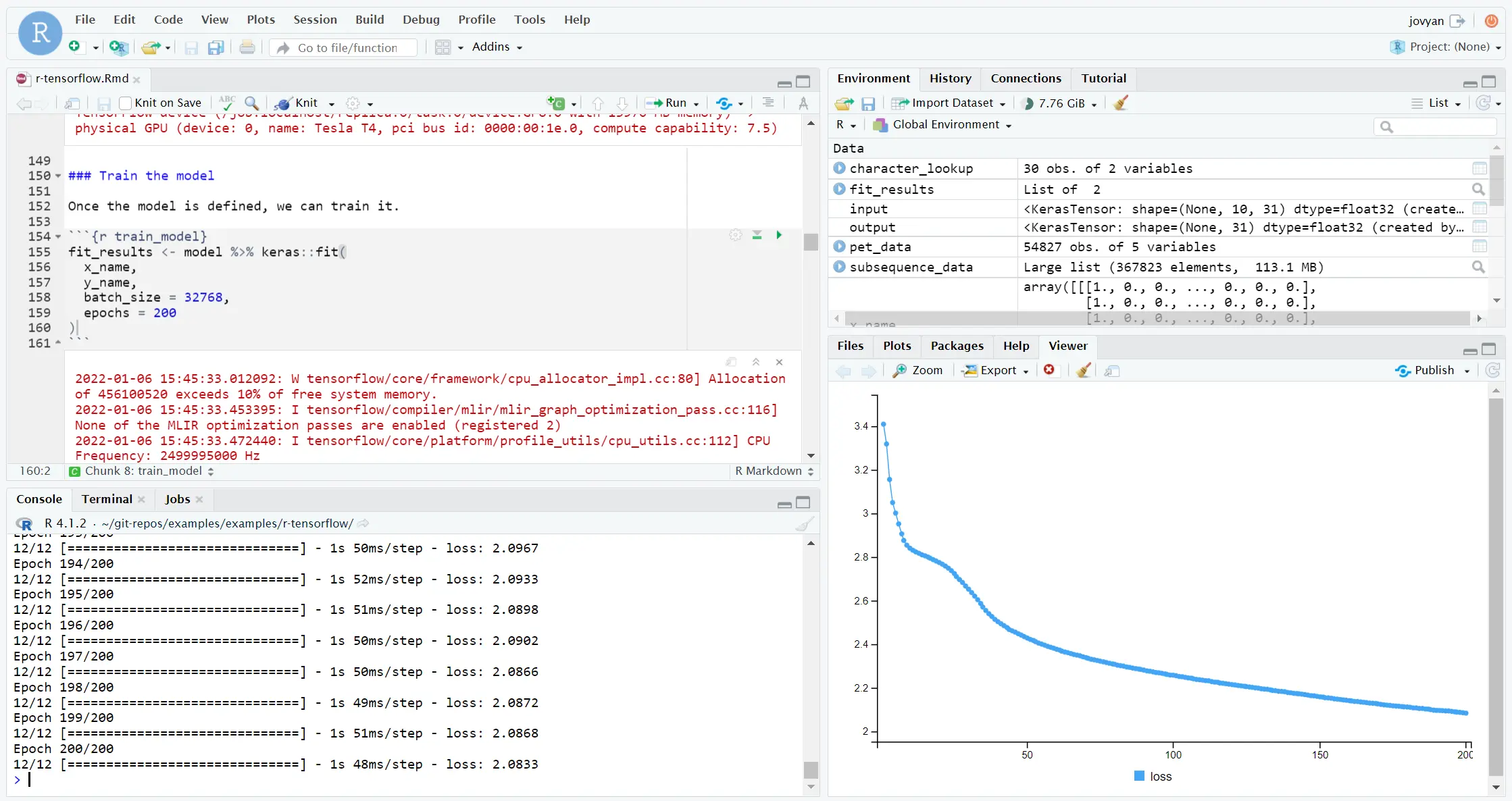The image size is (1512, 801).
Task: Click the Create a project icon
Action: [x=118, y=47]
